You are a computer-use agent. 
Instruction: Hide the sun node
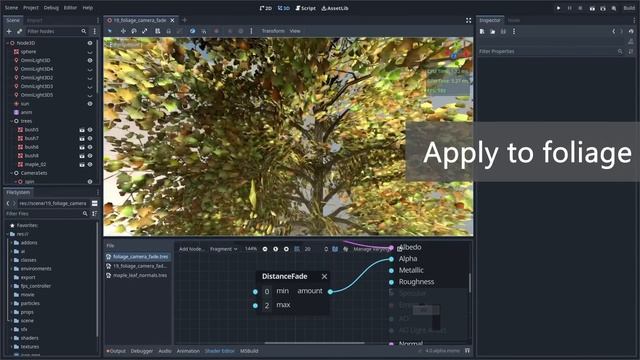click(x=90, y=104)
